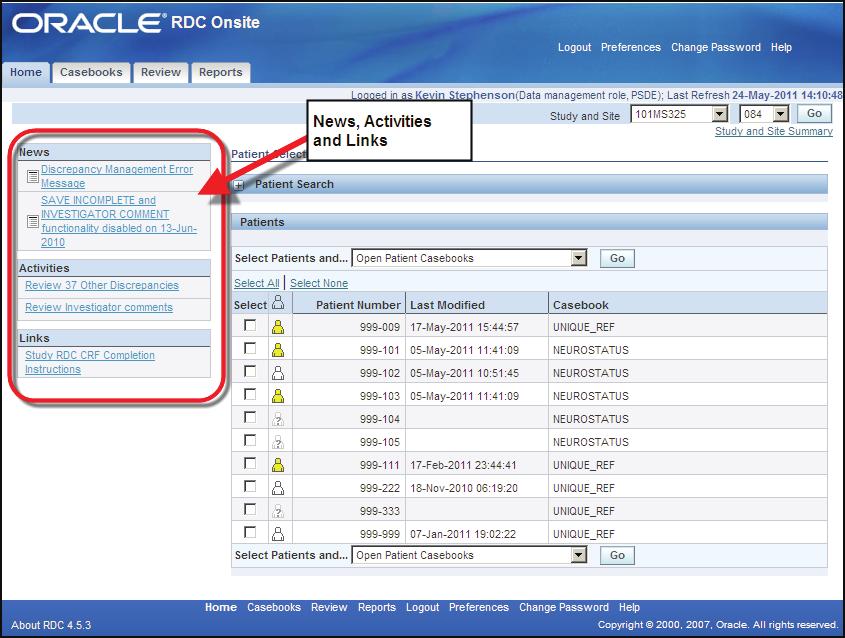This screenshot has height=638, width=845.
Task: Click the bottom Go button for Select Patients
Action: click(x=618, y=555)
